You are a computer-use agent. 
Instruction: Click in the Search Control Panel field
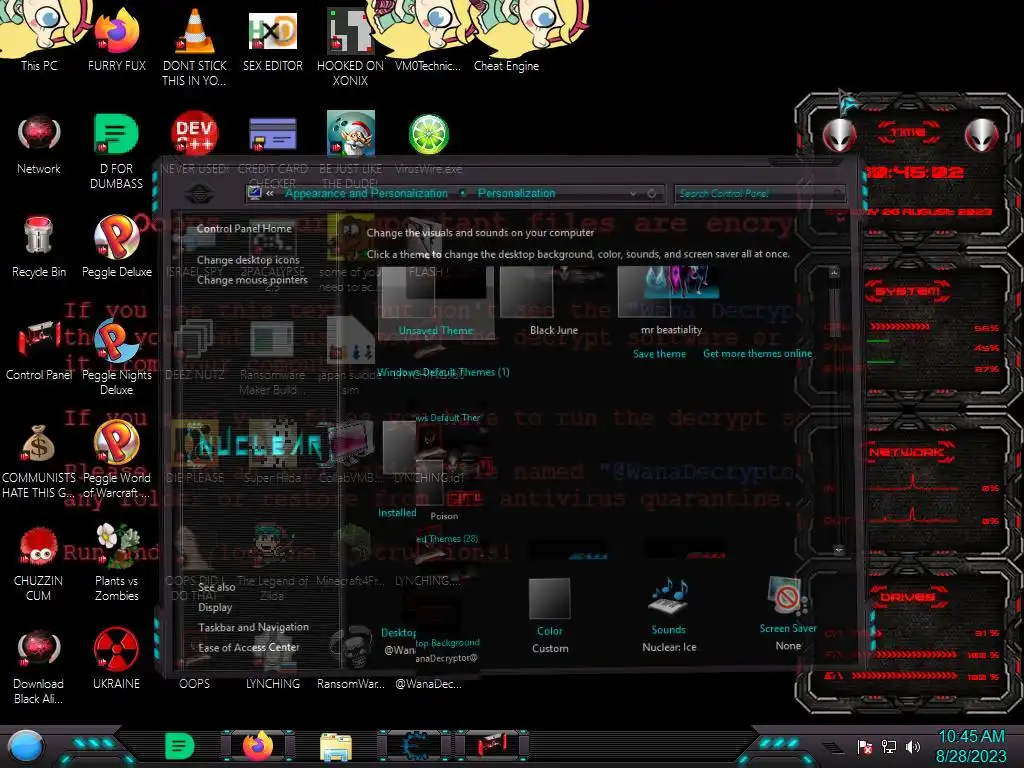click(759, 193)
